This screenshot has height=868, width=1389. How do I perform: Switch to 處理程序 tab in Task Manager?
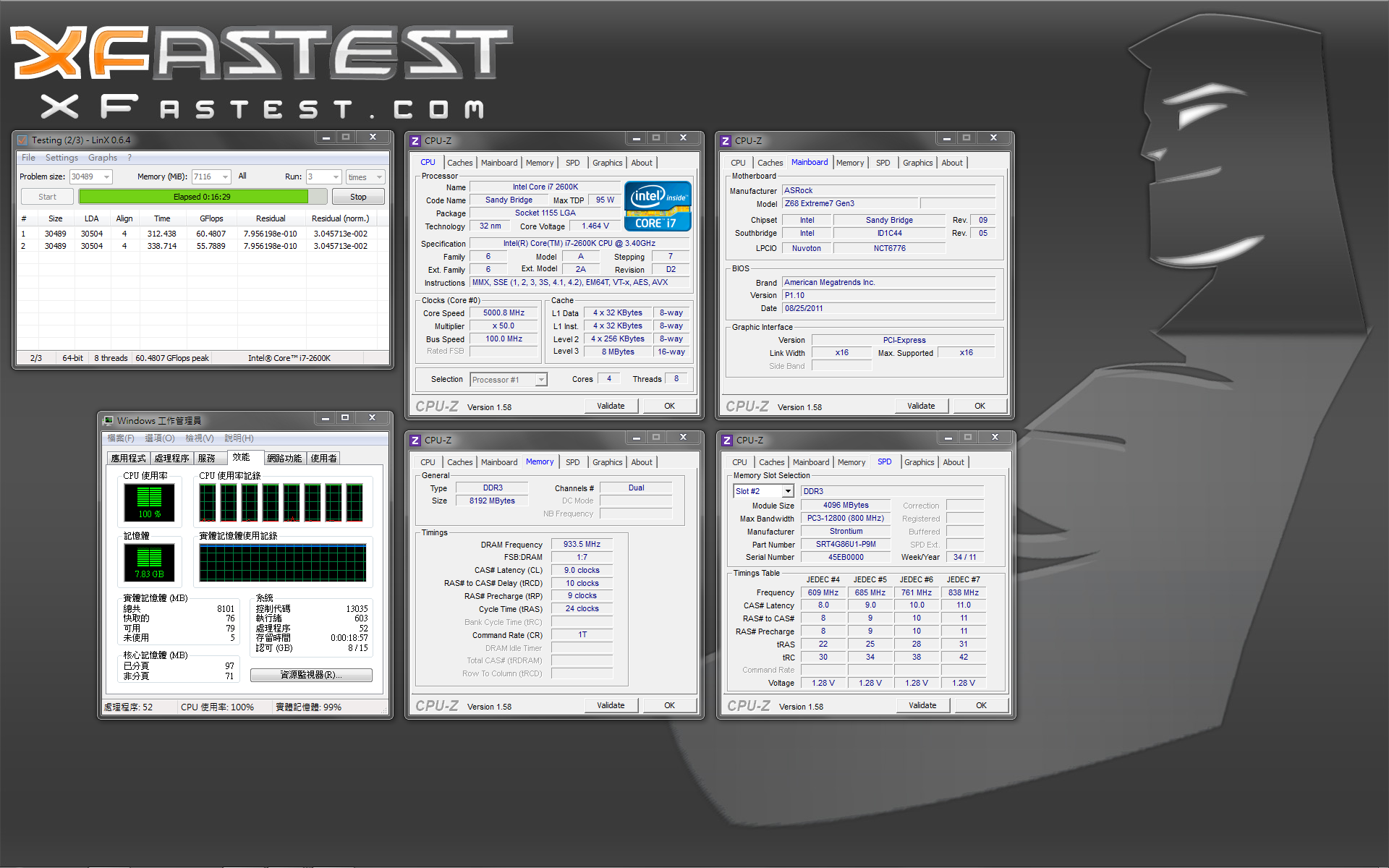[x=171, y=459]
